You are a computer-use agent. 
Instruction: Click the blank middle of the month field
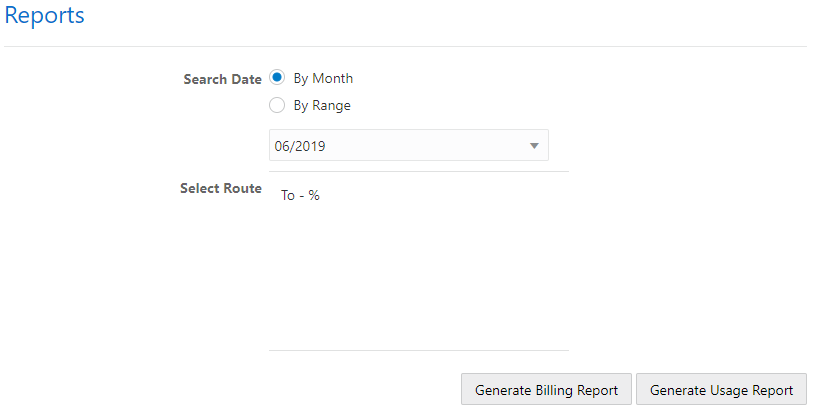420,146
